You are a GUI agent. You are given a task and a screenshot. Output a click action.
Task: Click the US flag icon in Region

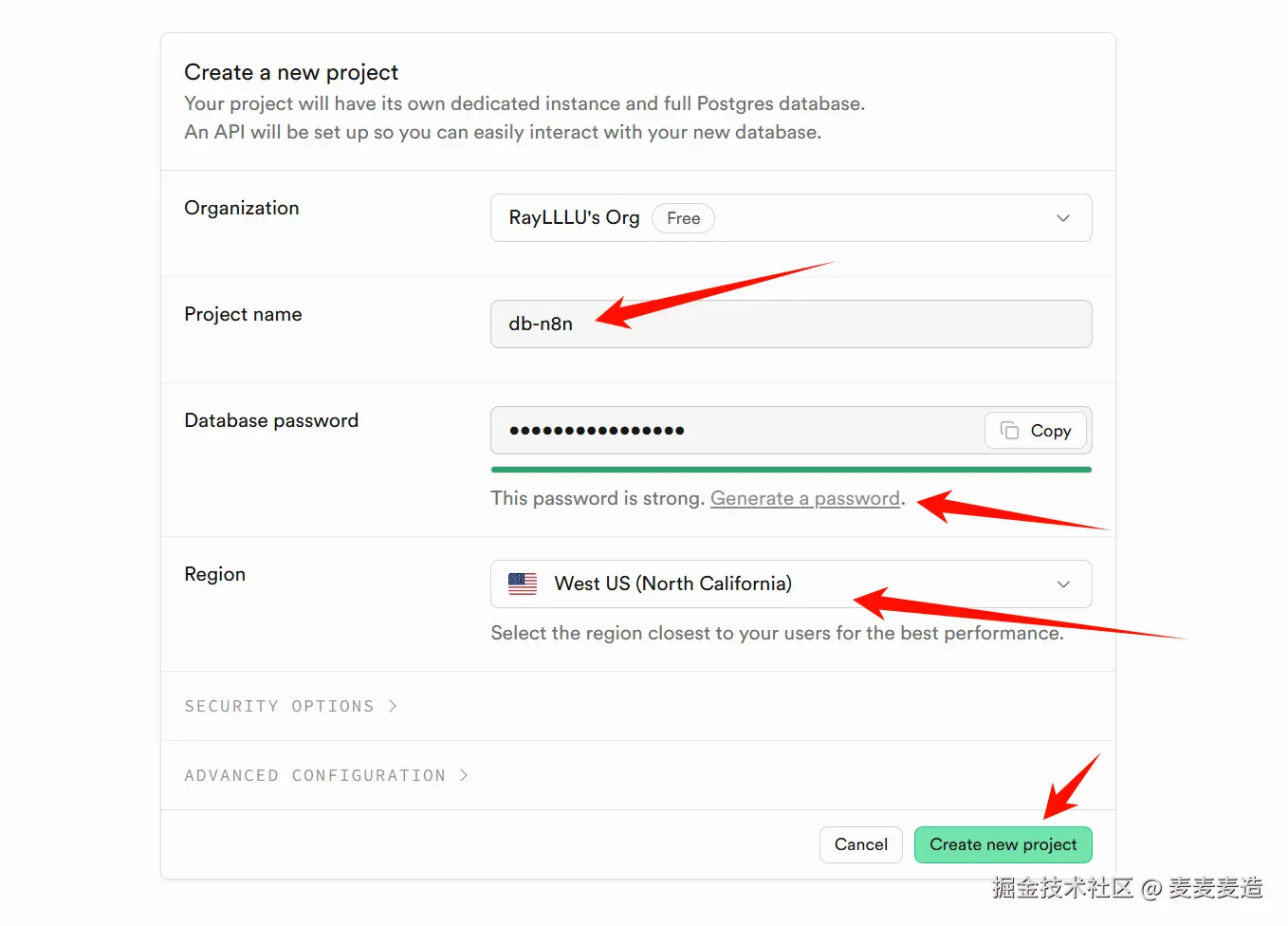click(523, 583)
